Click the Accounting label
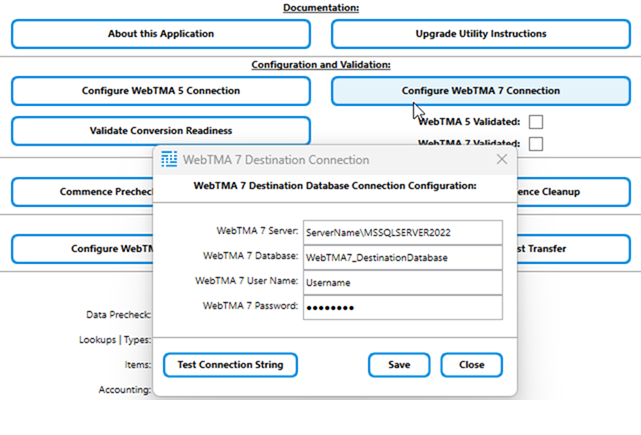 pyautogui.click(x=125, y=390)
